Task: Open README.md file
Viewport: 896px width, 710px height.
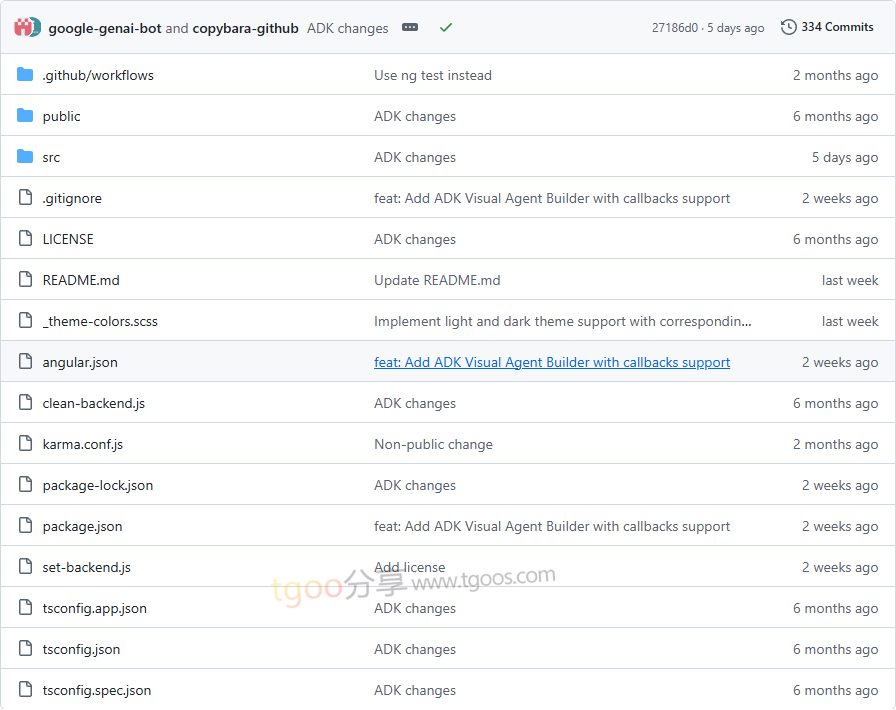Action: 81,280
